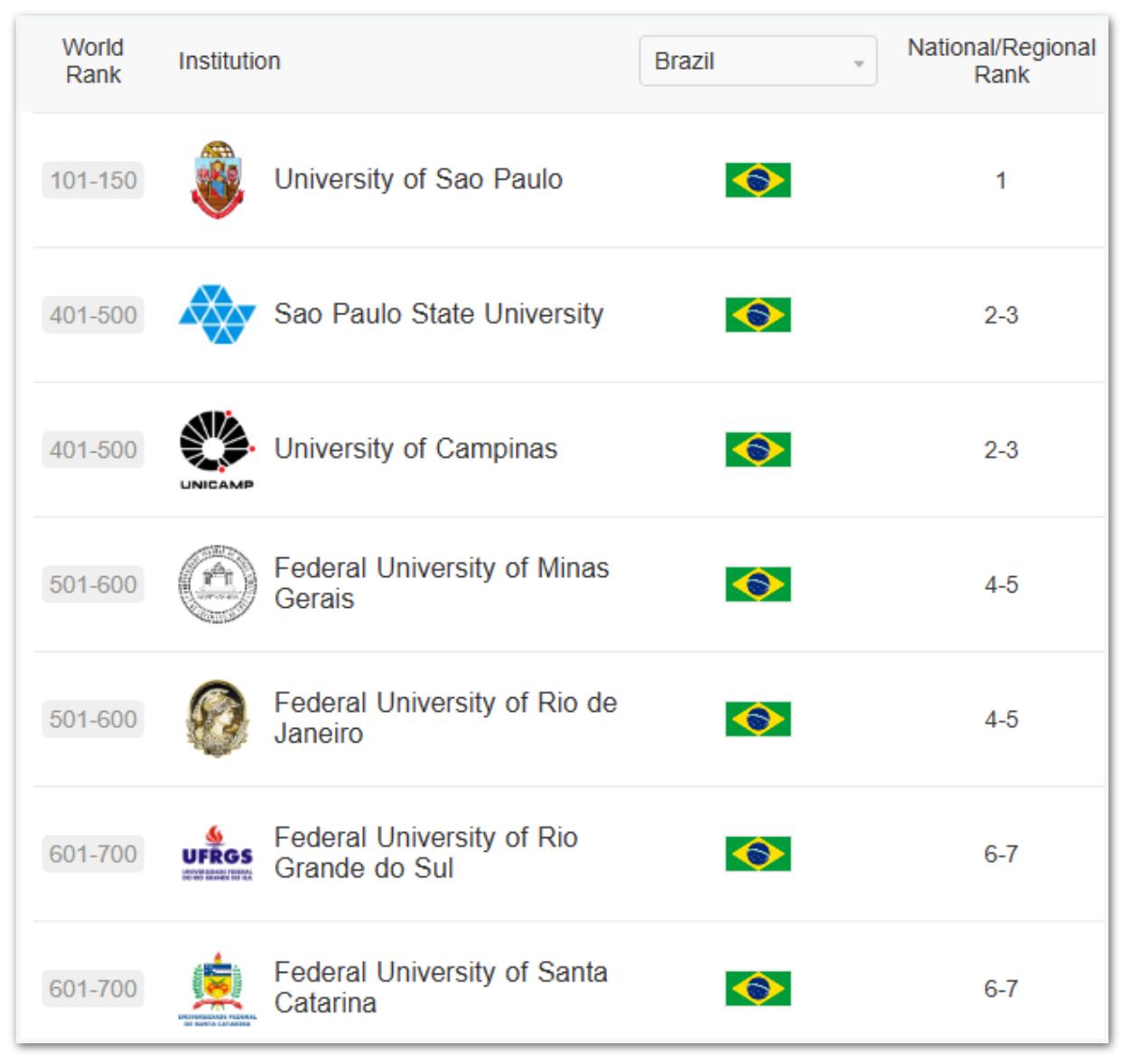This screenshot has width=1129, height=1064.
Task: Click the Federal University of Santa Catarina crest
Action: click(218, 988)
